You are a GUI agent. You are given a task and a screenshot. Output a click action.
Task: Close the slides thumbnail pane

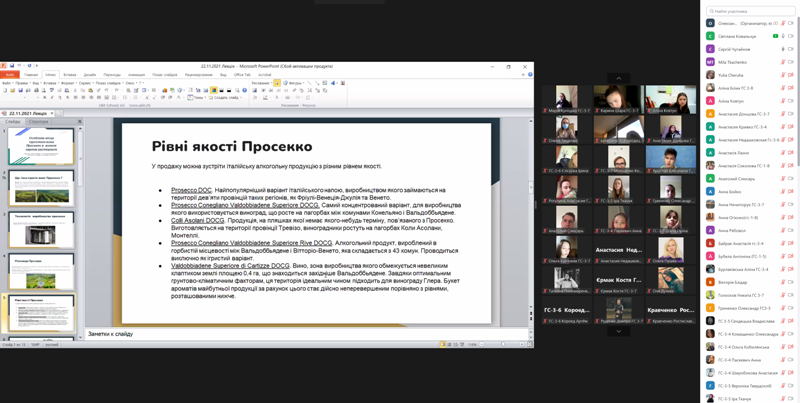click(x=80, y=121)
